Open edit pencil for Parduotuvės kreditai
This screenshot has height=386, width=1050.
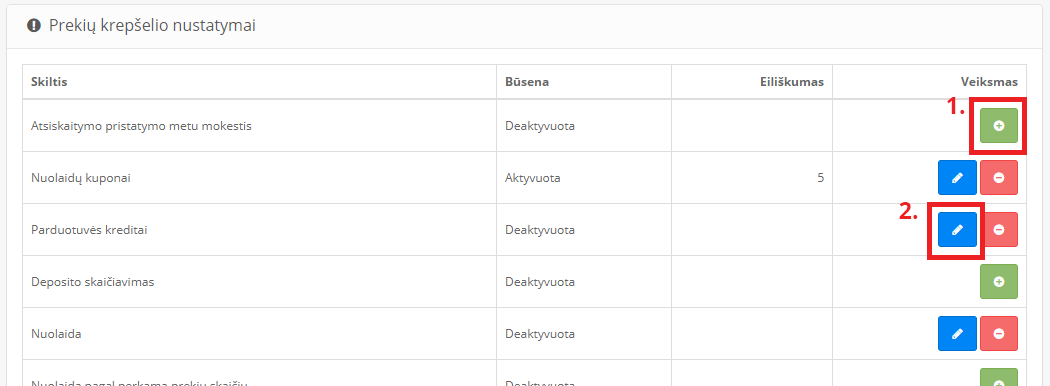click(957, 230)
